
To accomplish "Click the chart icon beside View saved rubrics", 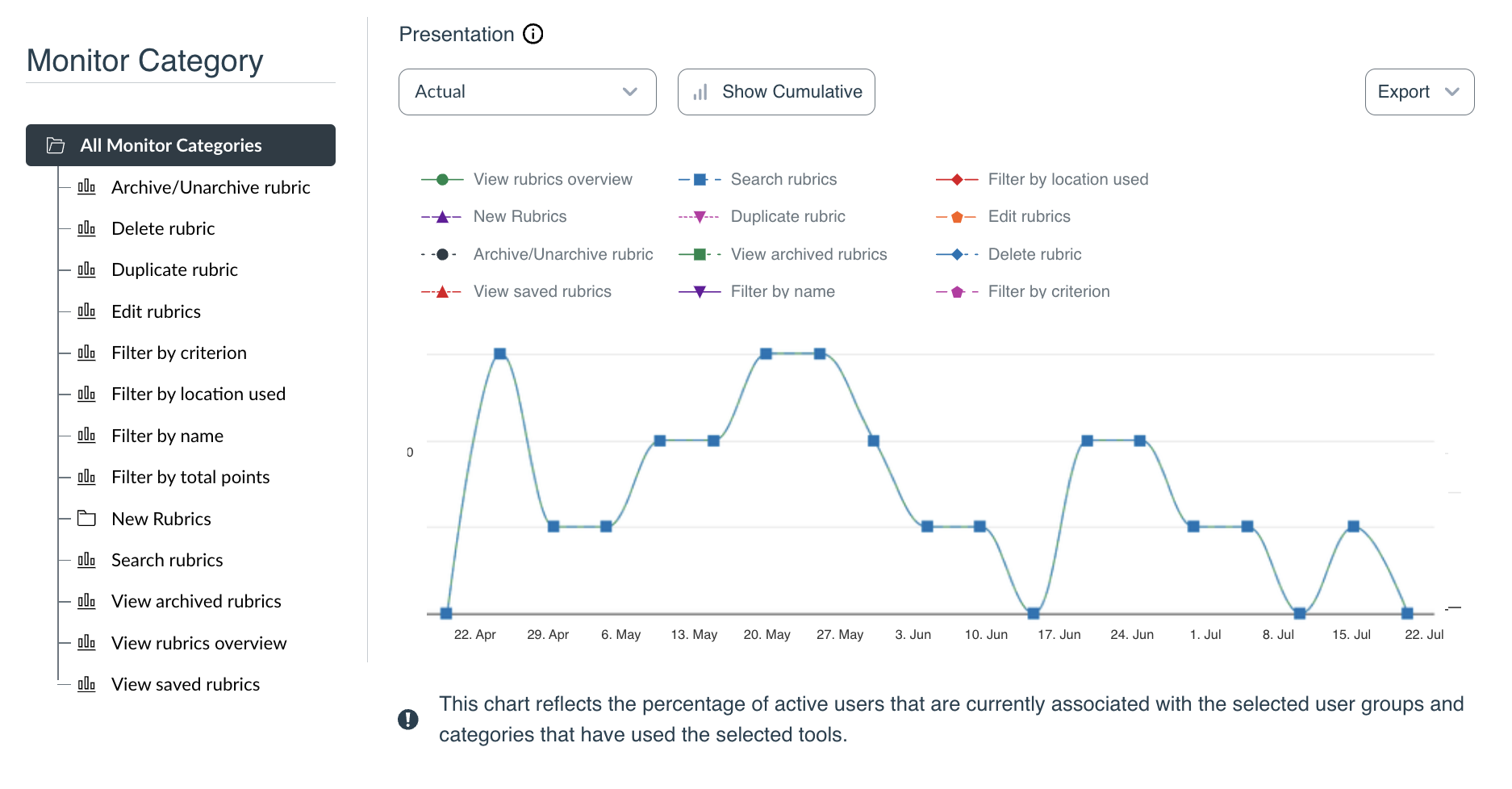I will pyautogui.click(x=86, y=684).
